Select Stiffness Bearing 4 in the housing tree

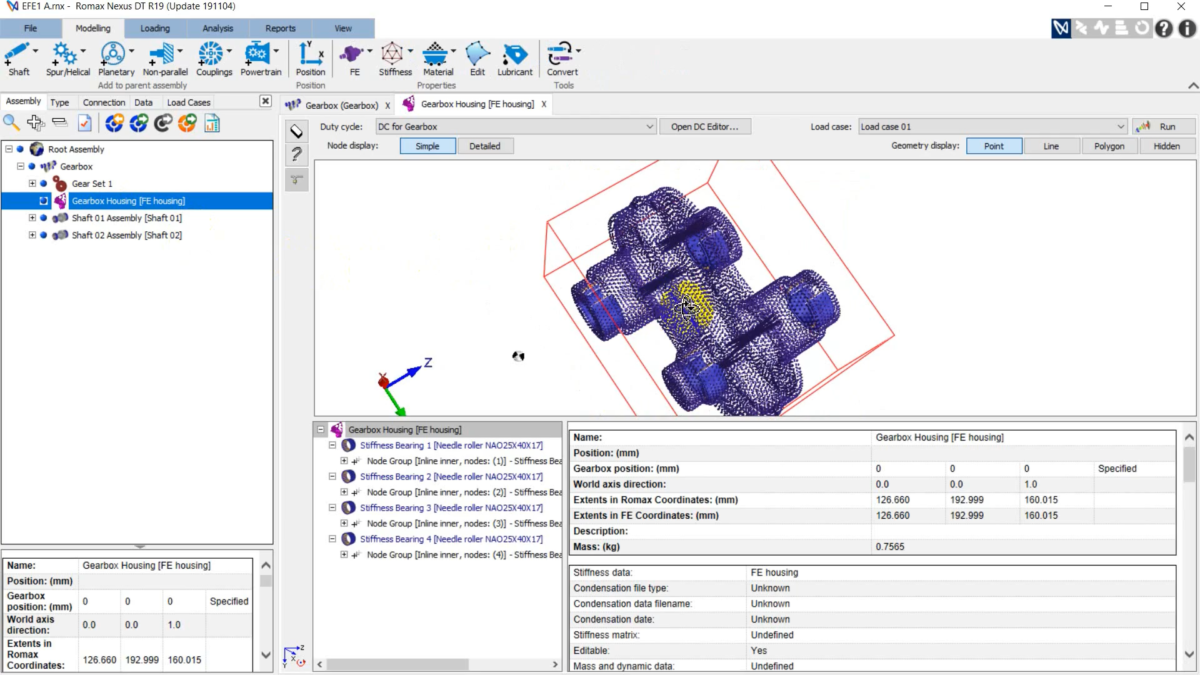coord(451,539)
